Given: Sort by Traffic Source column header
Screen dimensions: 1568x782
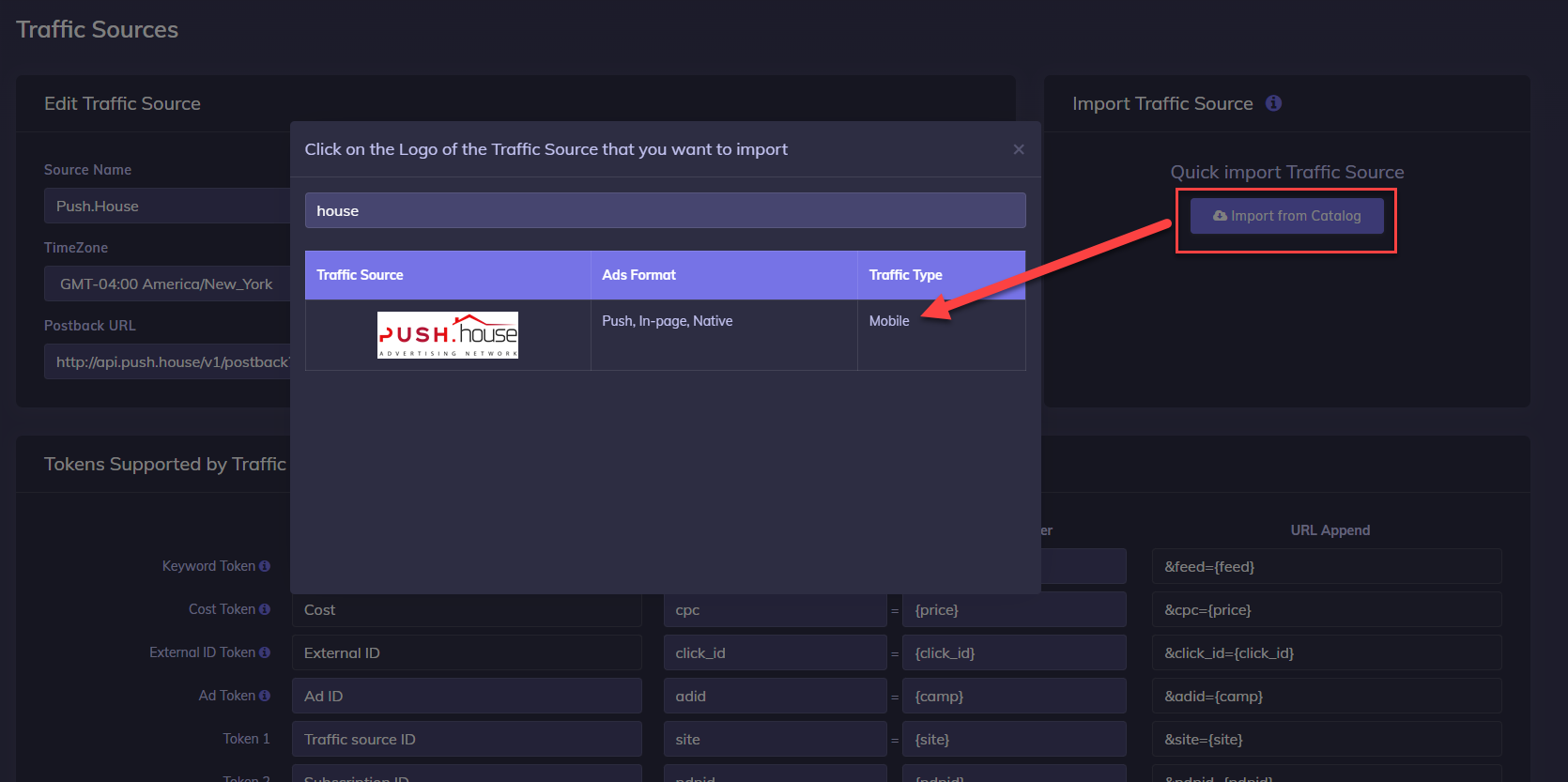Looking at the screenshot, I should (x=360, y=275).
